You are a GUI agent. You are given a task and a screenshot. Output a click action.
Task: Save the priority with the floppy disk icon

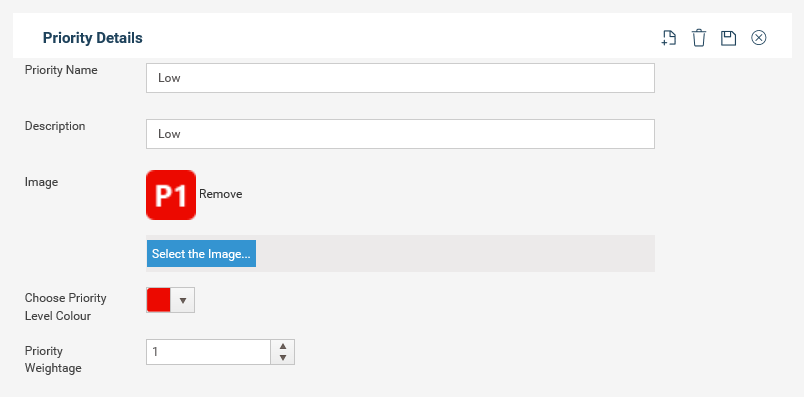[729, 38]
